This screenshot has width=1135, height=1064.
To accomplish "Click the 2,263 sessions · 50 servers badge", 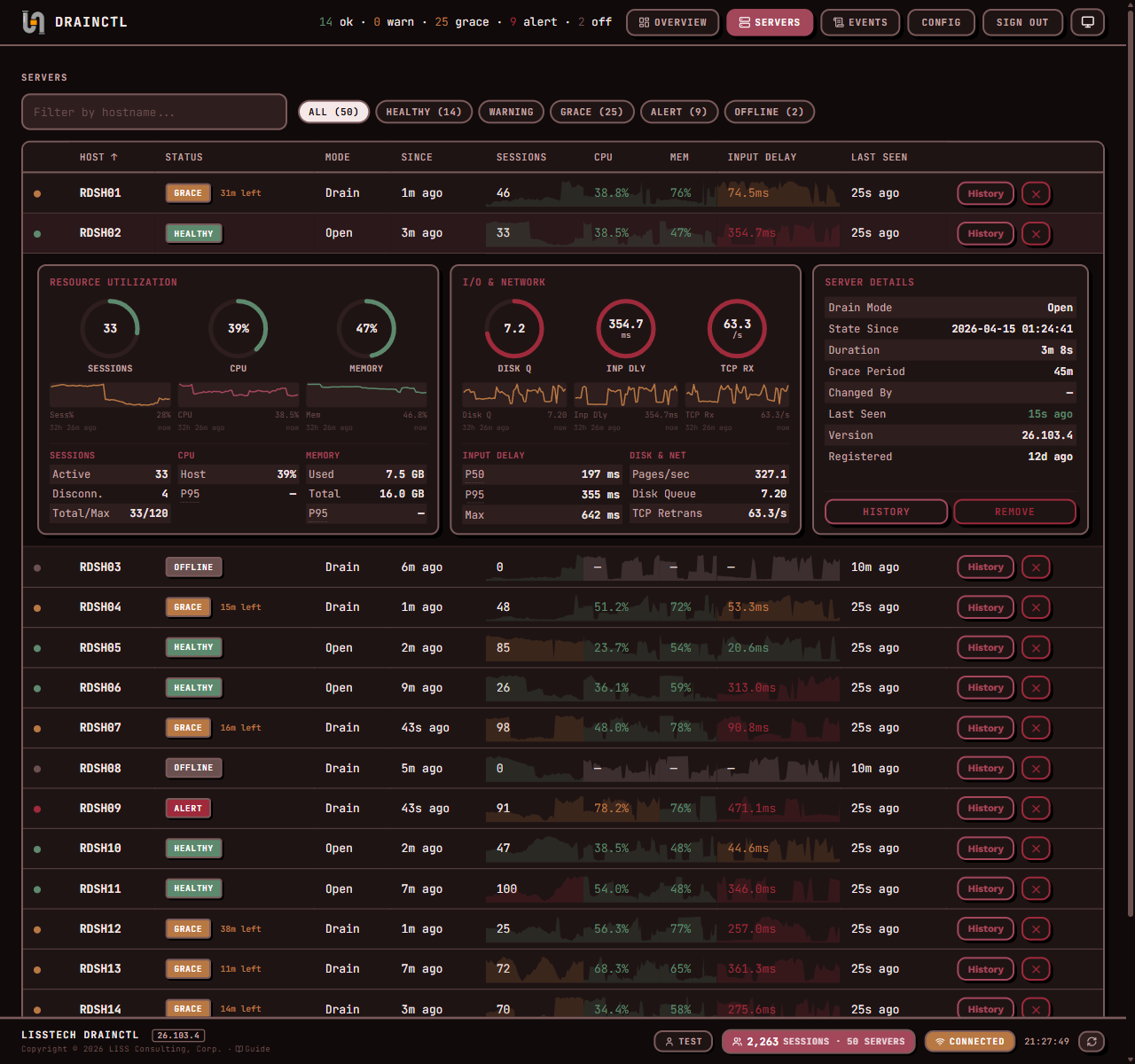I will [819, 1042].
